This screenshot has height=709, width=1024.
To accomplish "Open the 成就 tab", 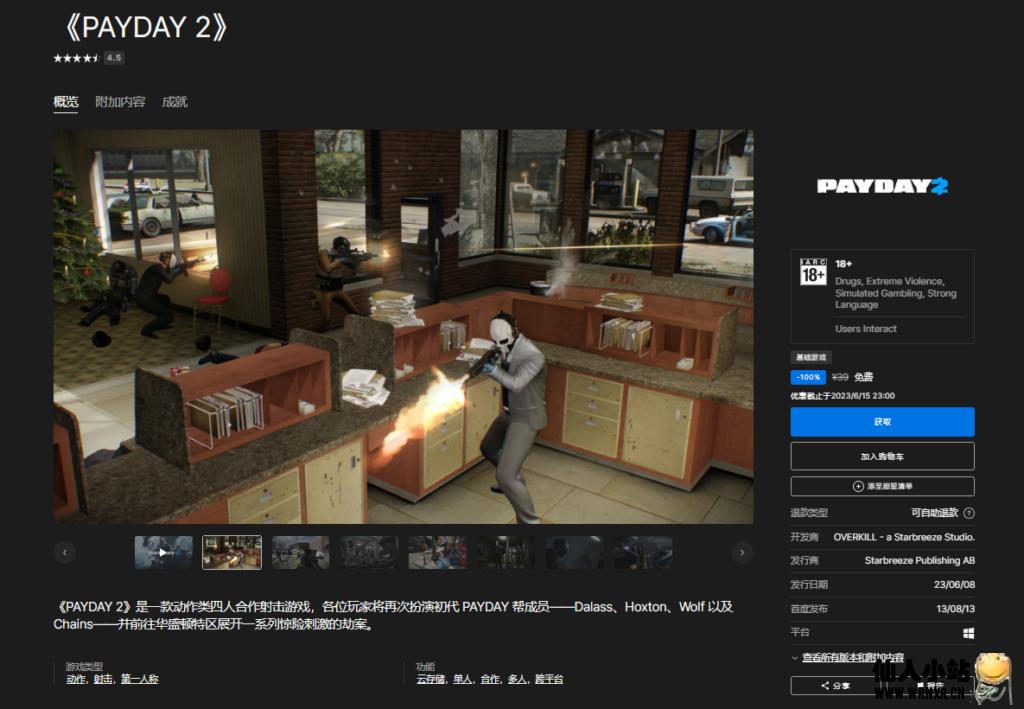I will [x=174, y=102].
